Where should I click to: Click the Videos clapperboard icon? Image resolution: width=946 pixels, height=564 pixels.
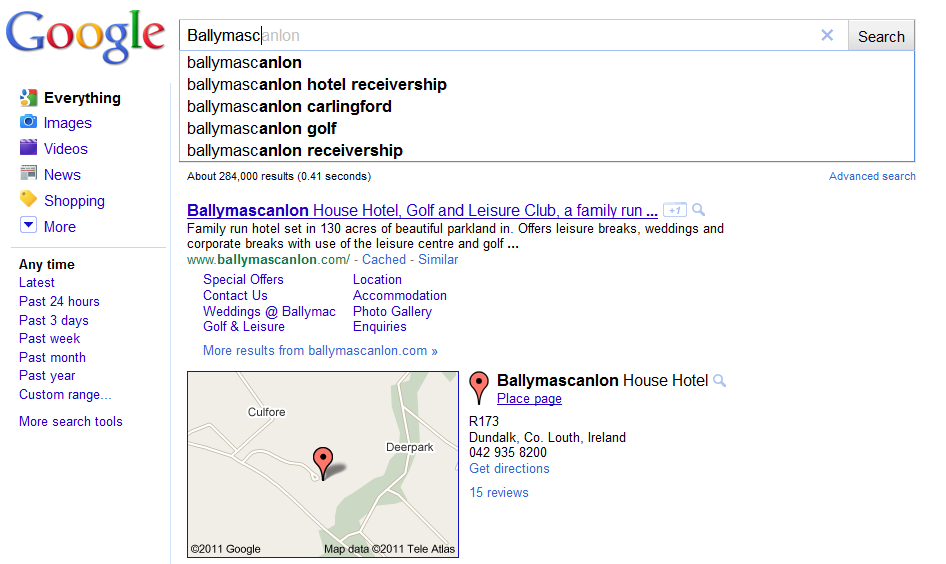pyautogui.click(x=28, y=147)
